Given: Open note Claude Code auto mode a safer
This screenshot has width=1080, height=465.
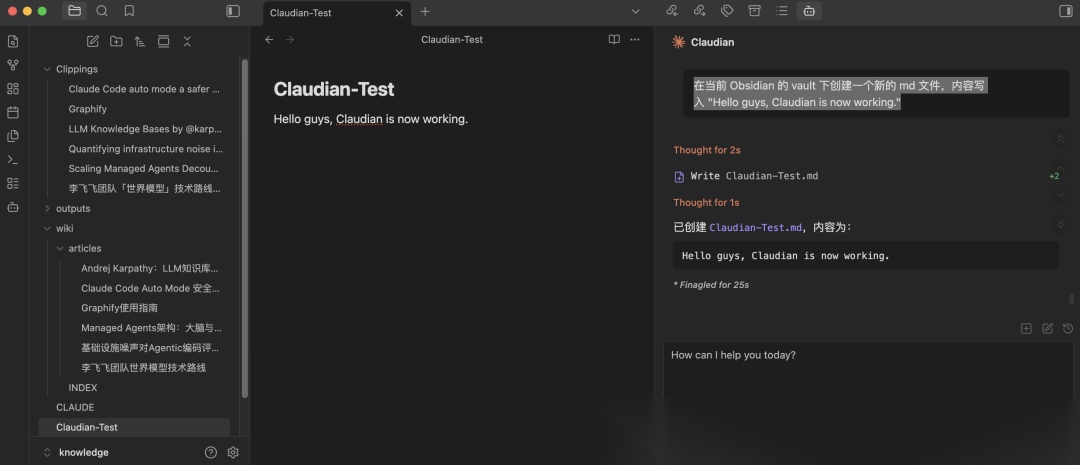Looking at the screenshot, I should click(x=145, y=89).
